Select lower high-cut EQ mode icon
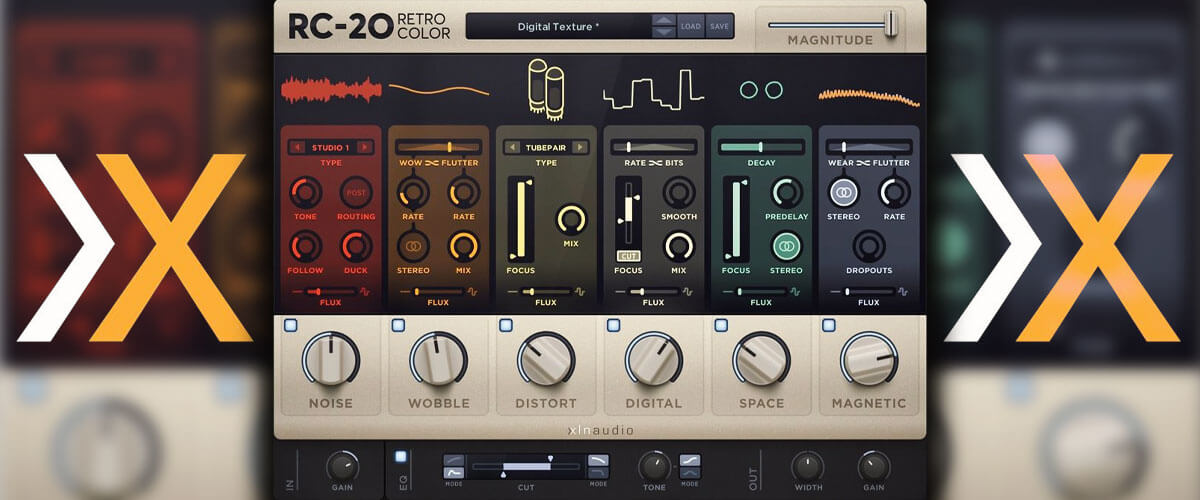 pos(598,474)
